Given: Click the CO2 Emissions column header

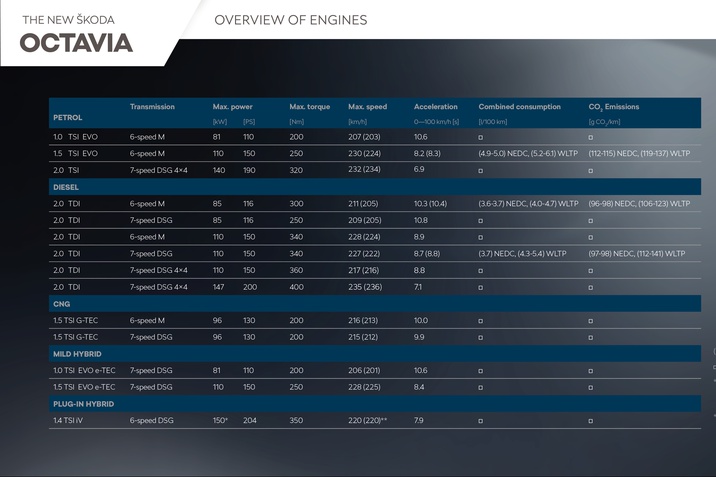Looking at the screenshot, I should pos(614,107).
